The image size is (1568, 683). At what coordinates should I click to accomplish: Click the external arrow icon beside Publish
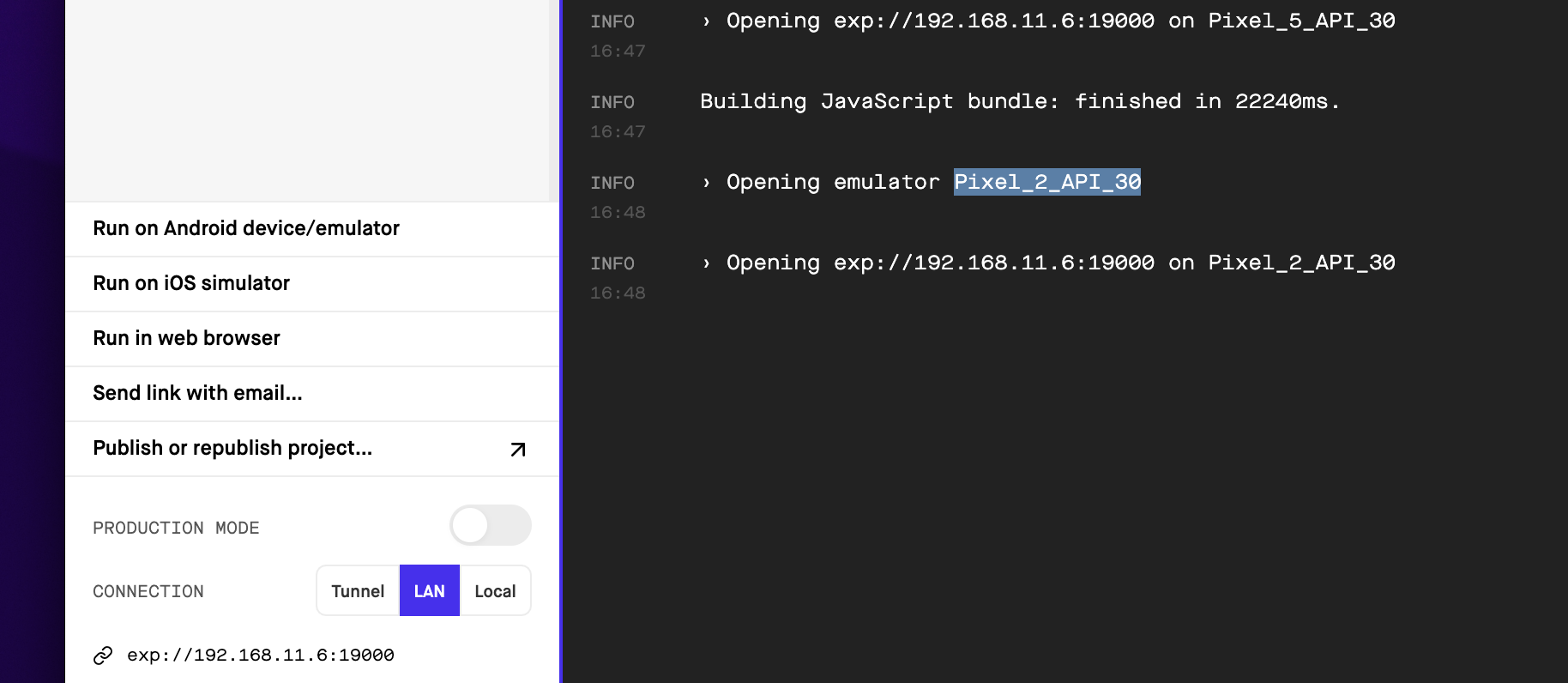pyautogui.click(x=518, y=450)
